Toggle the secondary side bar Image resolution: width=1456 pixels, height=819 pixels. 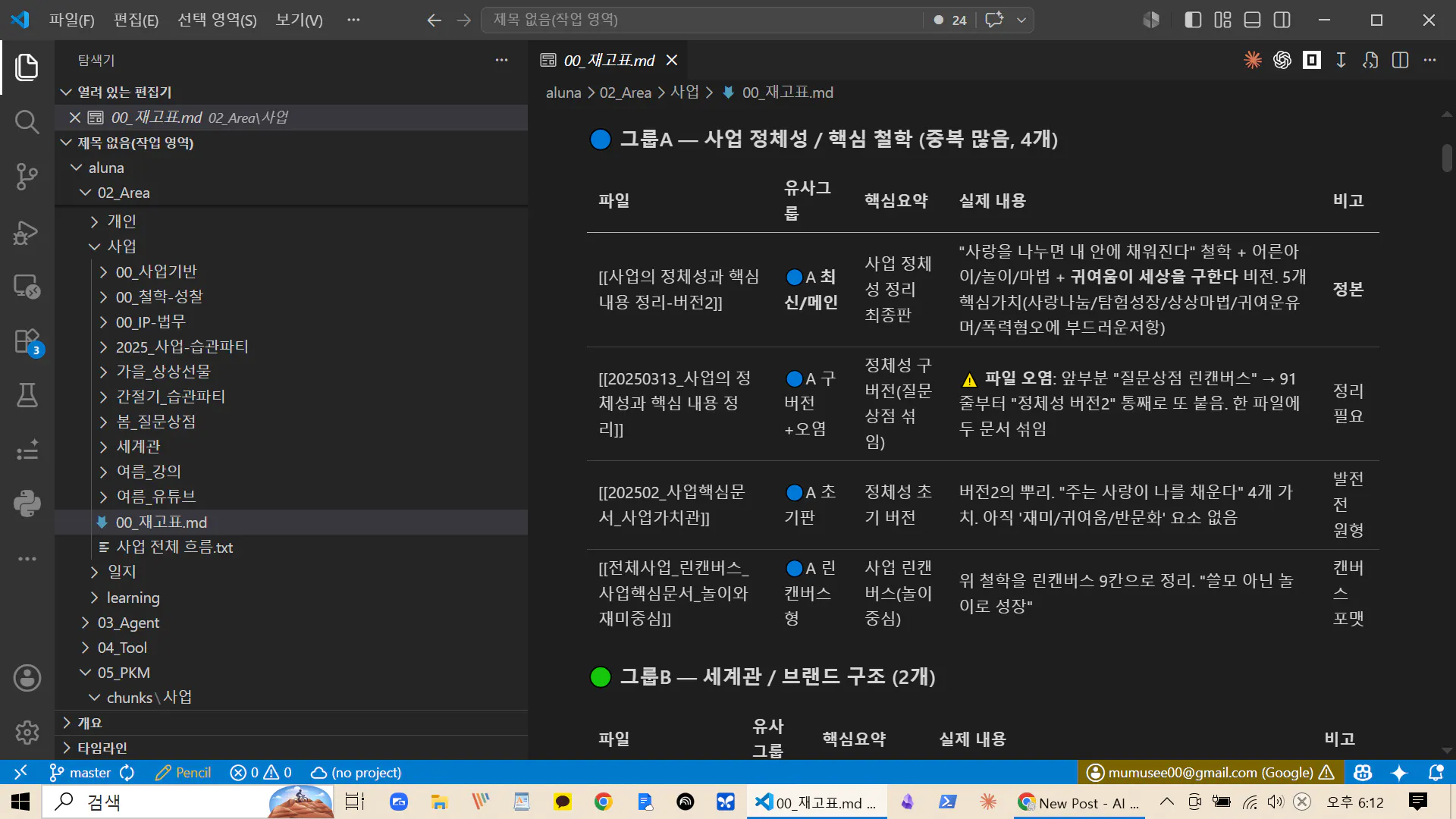point(1282,20)
